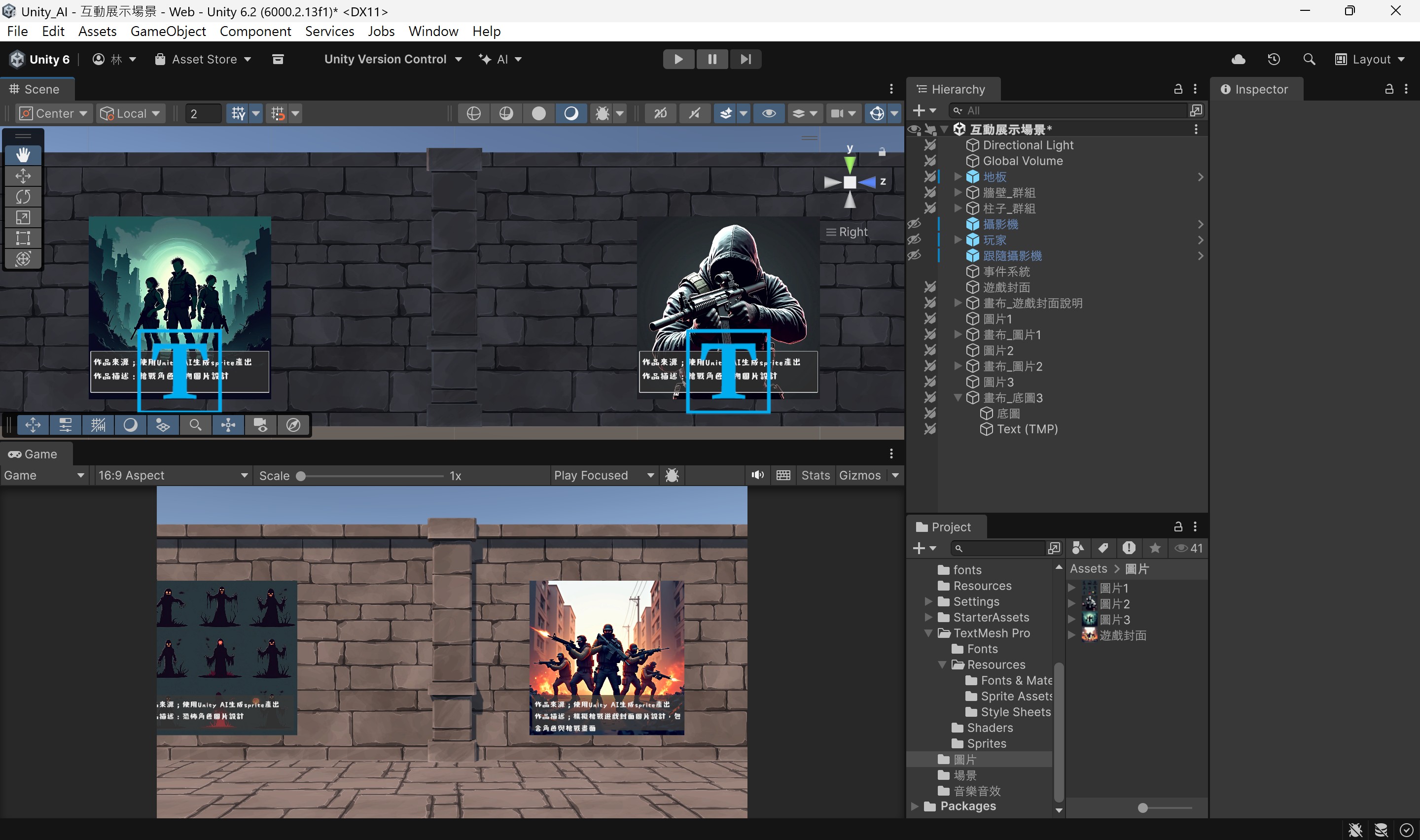Screen dimensions: 1420x840
Task: Click the Pause button
Action: pyautogui.click(x=712, y=59)
